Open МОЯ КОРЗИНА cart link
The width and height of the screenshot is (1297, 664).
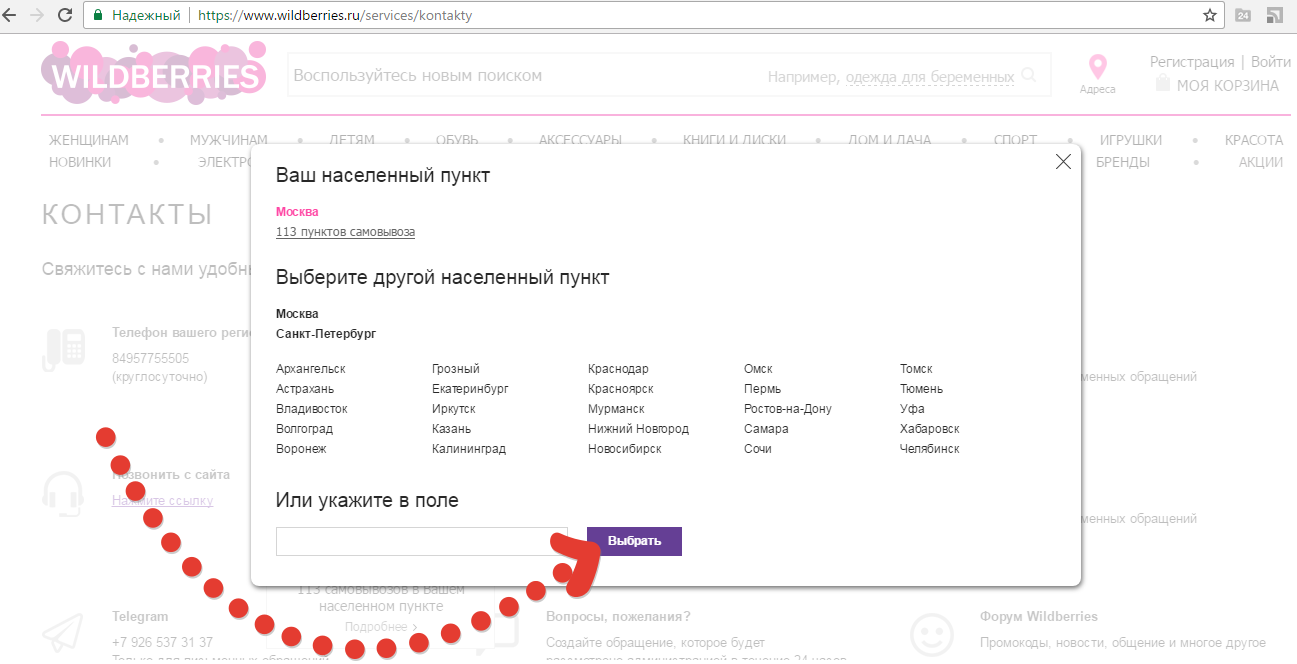(1227, 86)
